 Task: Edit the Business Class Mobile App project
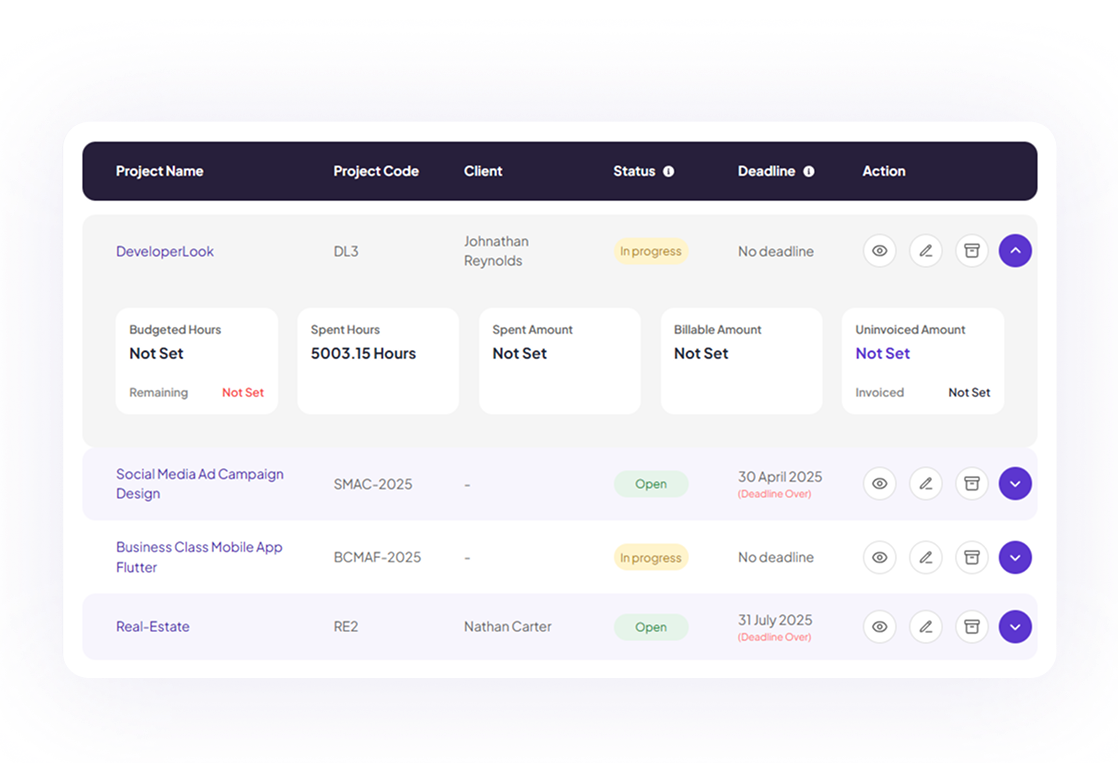pyautogui.click(x=925, y=557)
